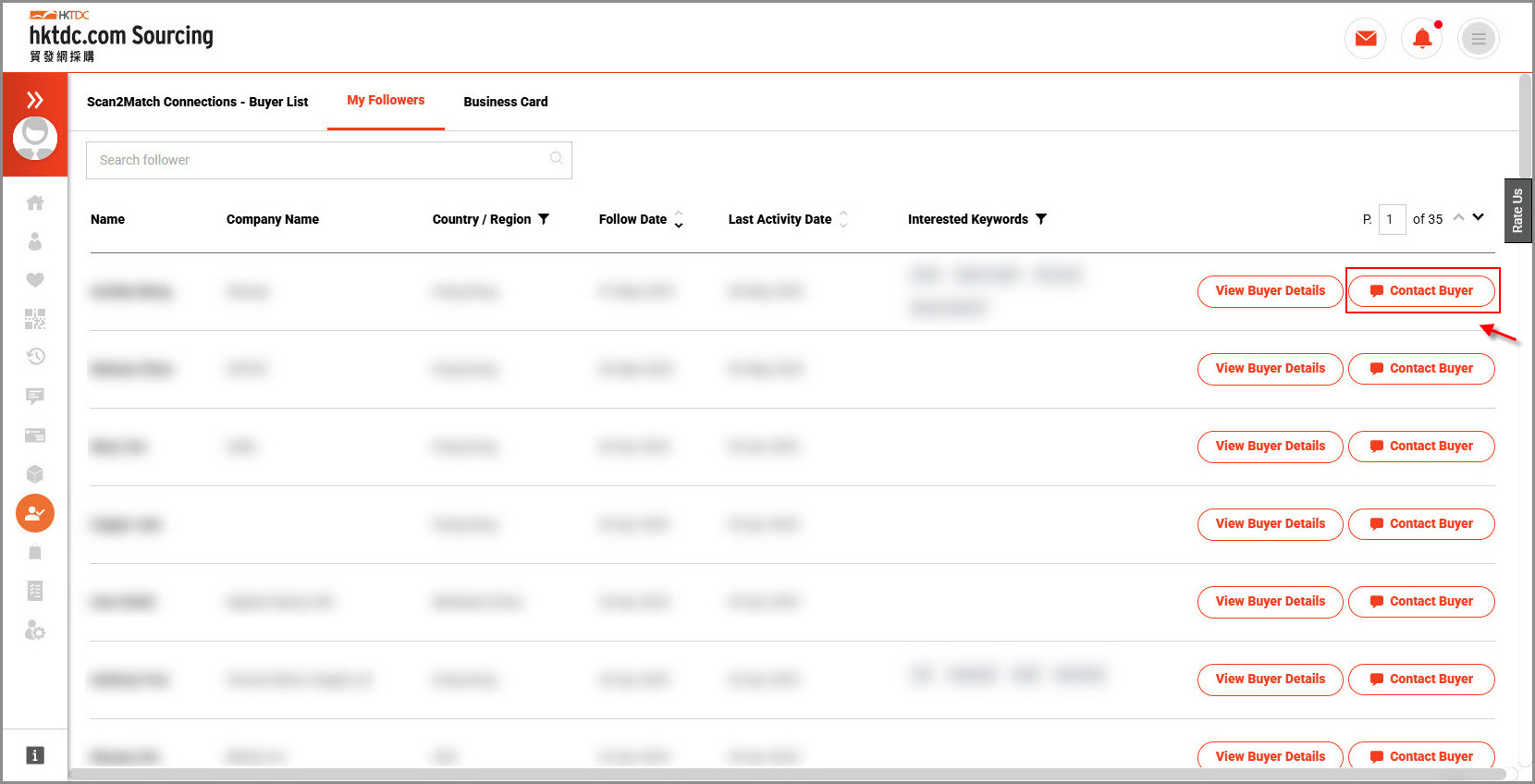The width and height of the screenshot is (1535, 784).
Task: Expand sidebar with double-chevron arrow
Action: [x=35, y=100]
